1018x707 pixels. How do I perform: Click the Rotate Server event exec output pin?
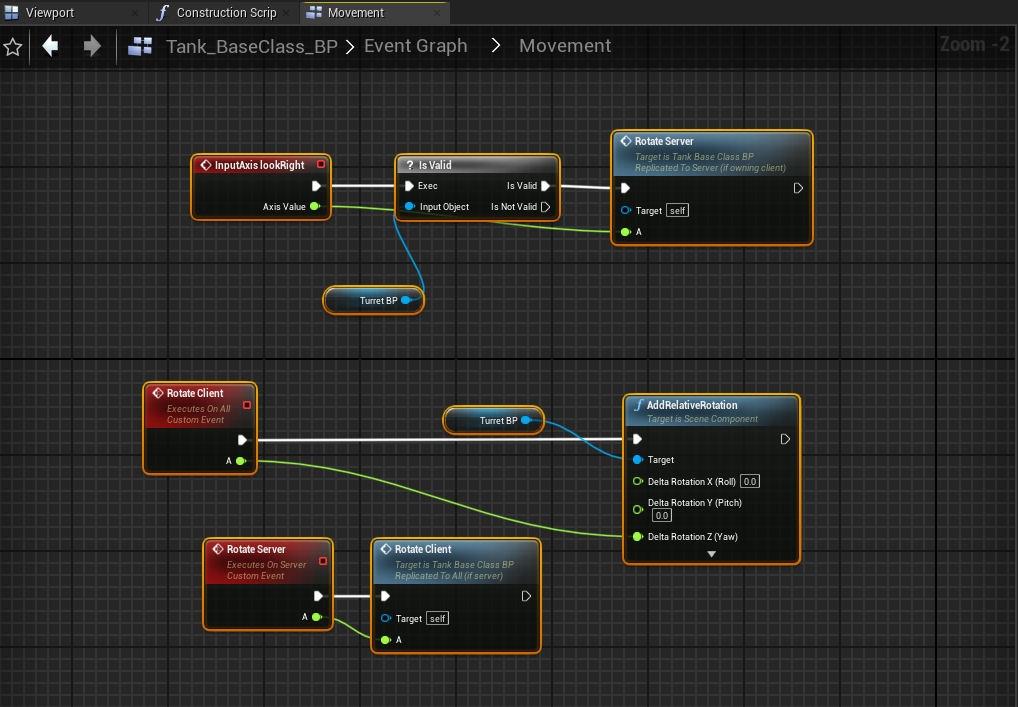coord(318,596)
